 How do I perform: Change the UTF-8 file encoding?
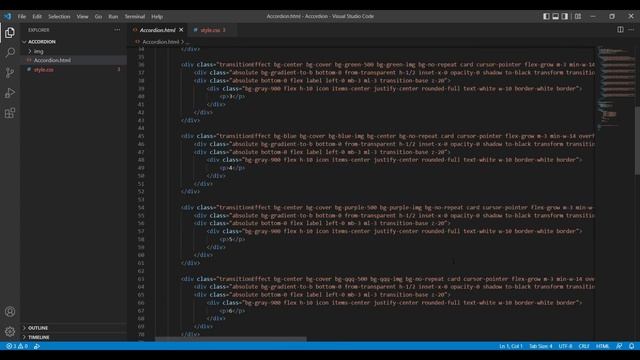click(x=565, y=346)
